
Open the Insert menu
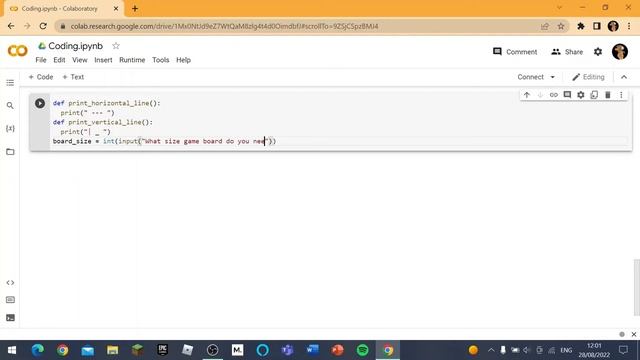pyautogui.click(x=103, y=60)
